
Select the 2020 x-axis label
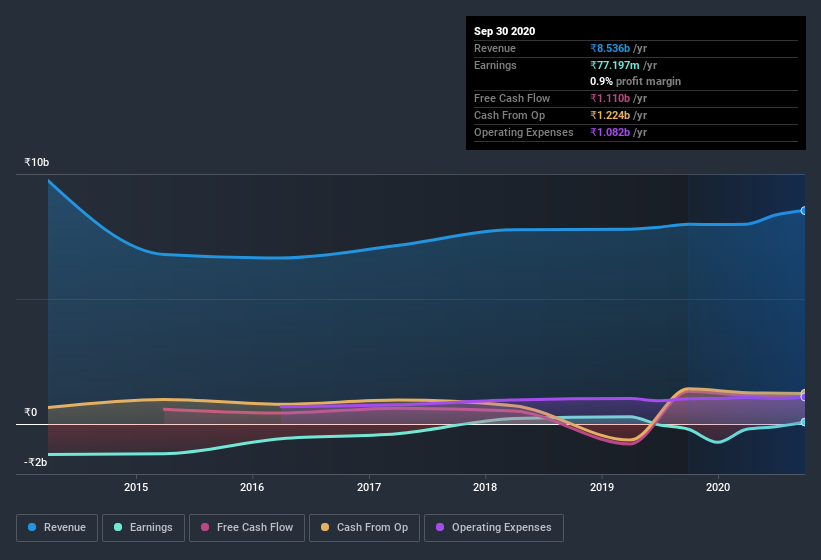(718, 487)
